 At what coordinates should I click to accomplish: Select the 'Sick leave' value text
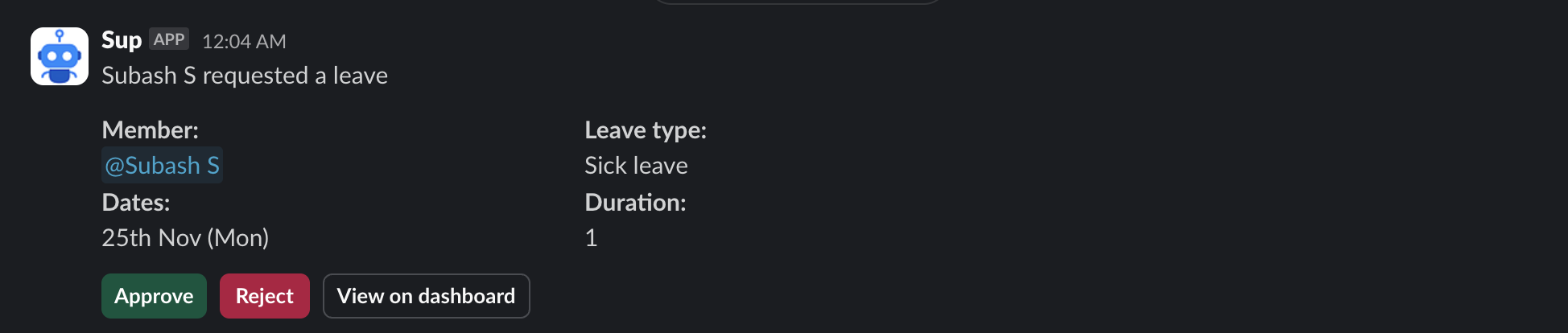coord(636,166)
